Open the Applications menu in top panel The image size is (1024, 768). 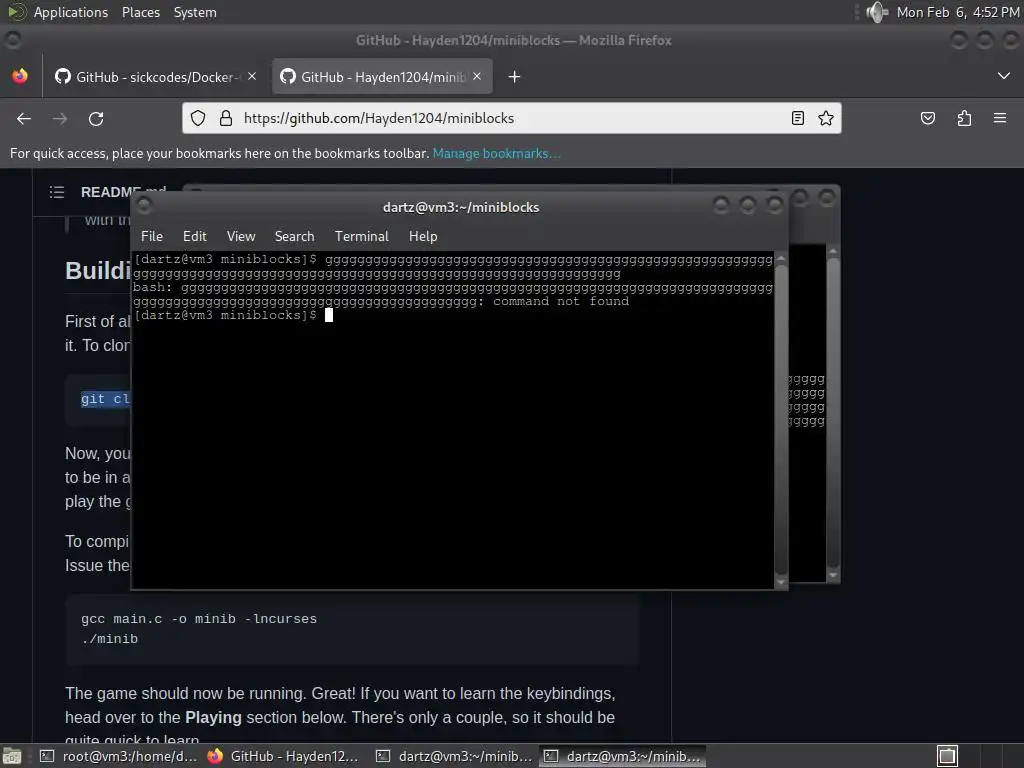(71, 12)
